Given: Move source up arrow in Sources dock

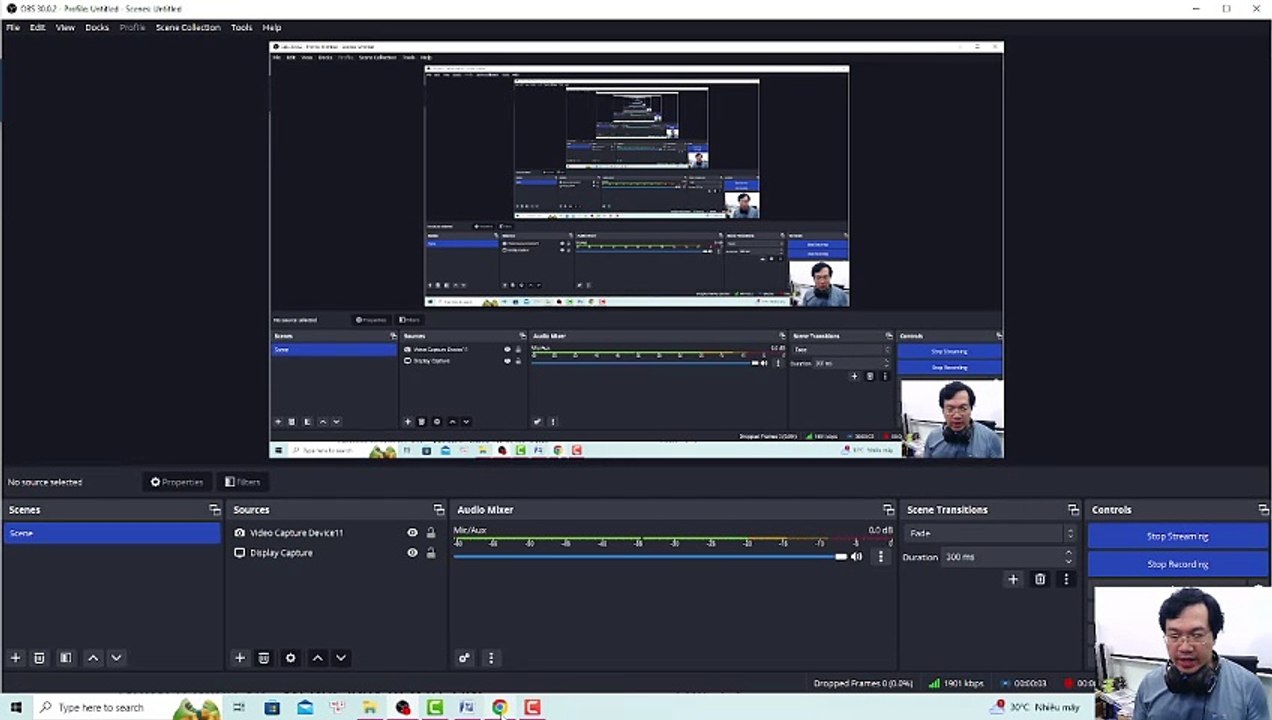Looking at the screenshot, I should [317, 658].
